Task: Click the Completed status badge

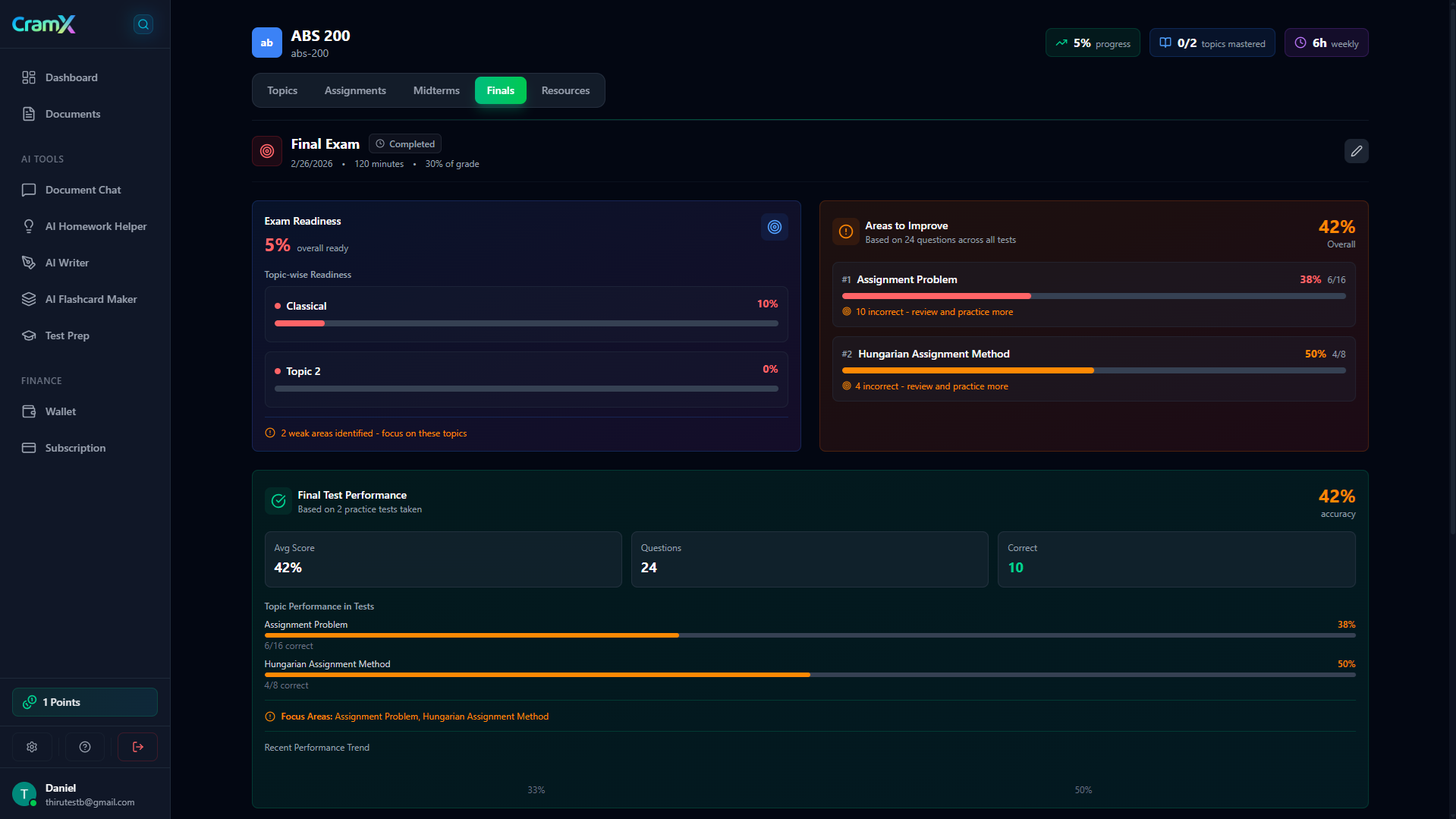Action: tap(405, 143)
